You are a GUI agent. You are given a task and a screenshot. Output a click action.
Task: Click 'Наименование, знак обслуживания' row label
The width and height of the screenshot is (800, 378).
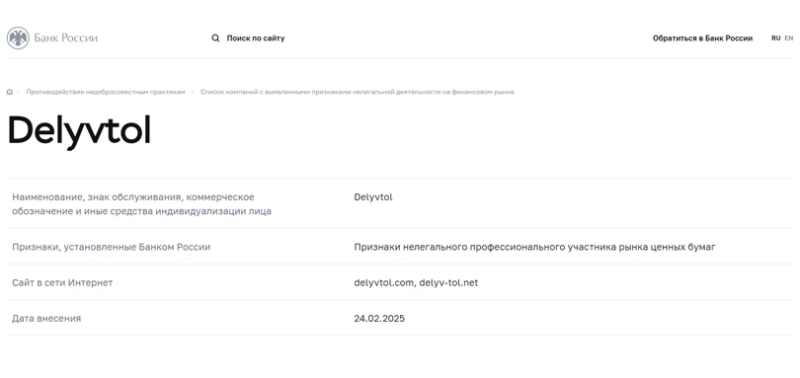pyautogui.click(x=142, y=204)
